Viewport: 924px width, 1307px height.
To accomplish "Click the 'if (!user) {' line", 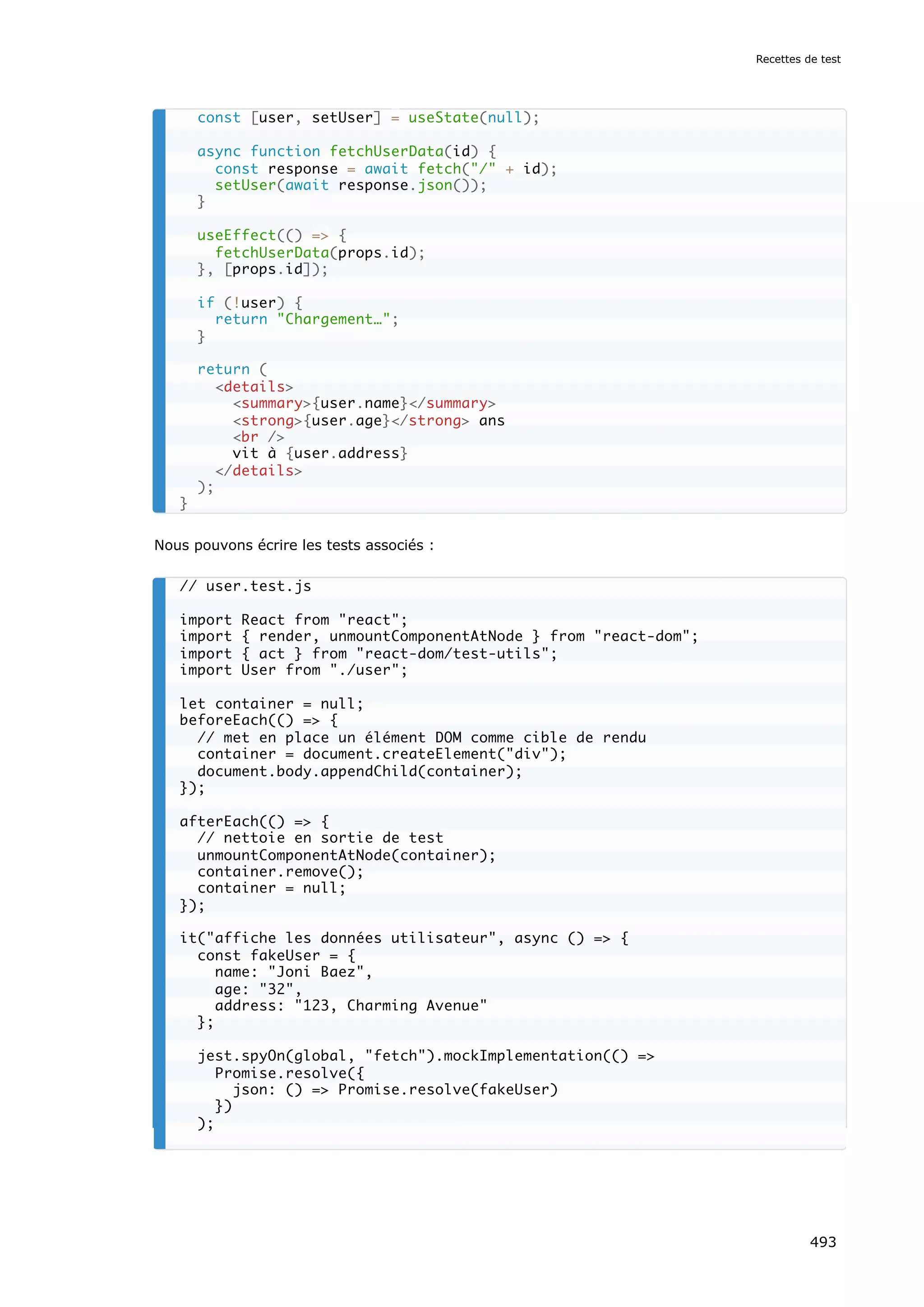I will (250, 303).
